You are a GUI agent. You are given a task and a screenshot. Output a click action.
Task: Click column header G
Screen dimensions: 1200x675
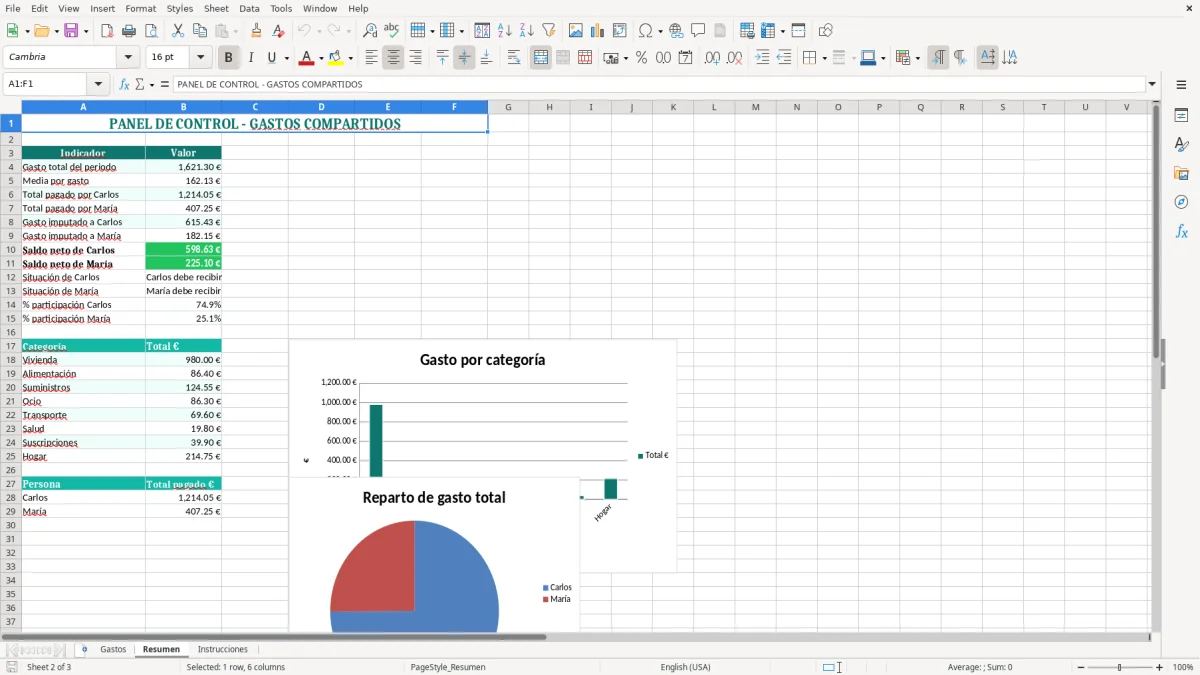(508, 107)
